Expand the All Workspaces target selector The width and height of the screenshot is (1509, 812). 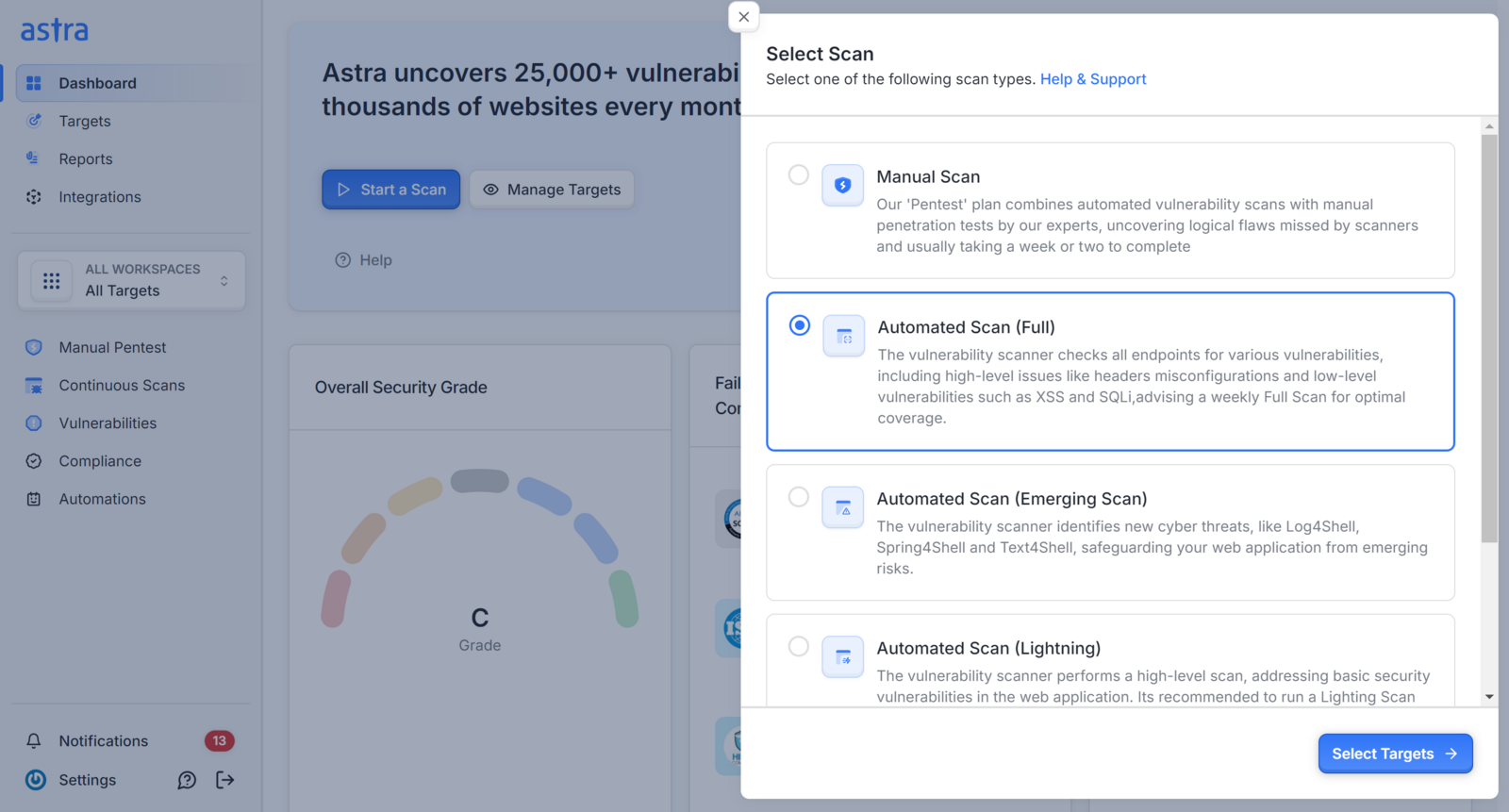coord(131,280)
